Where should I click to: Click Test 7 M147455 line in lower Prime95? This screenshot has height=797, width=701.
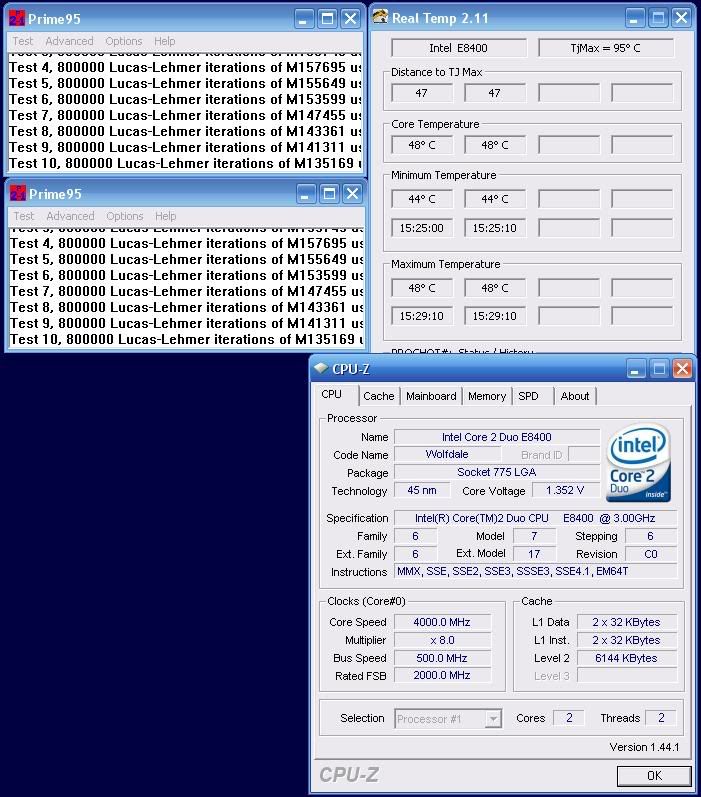tap(186, 291)
